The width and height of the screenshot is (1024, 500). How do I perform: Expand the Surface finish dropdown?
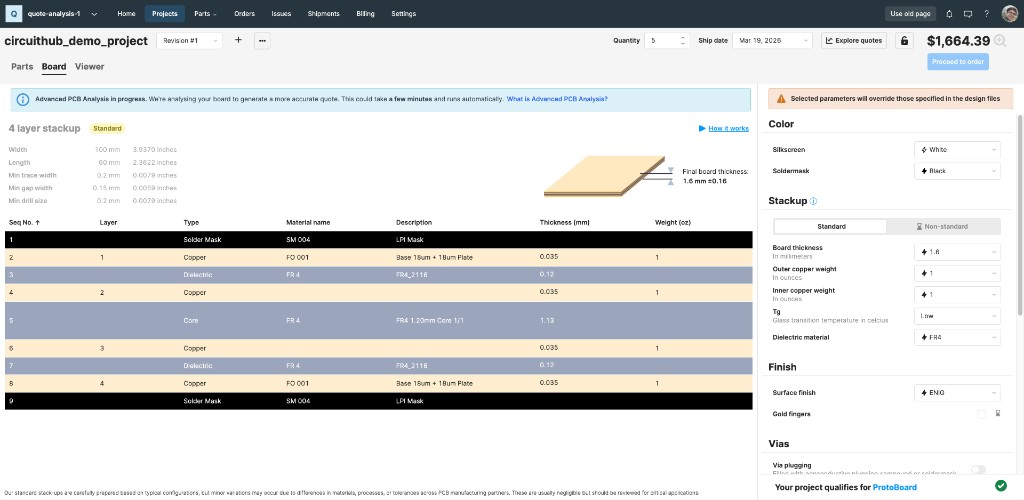point(957,393)
